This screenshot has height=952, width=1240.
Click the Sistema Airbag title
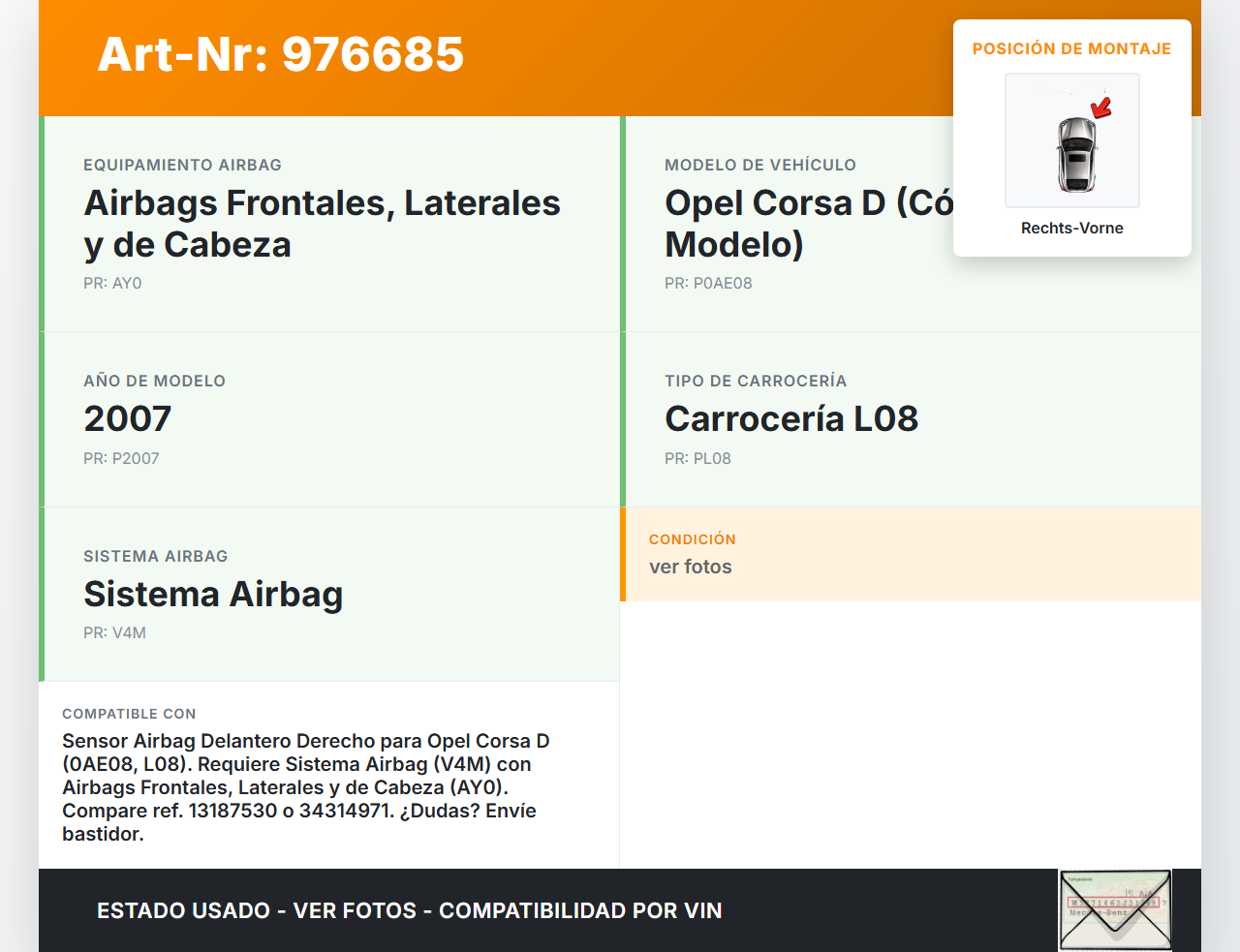(x=213, y=594)
